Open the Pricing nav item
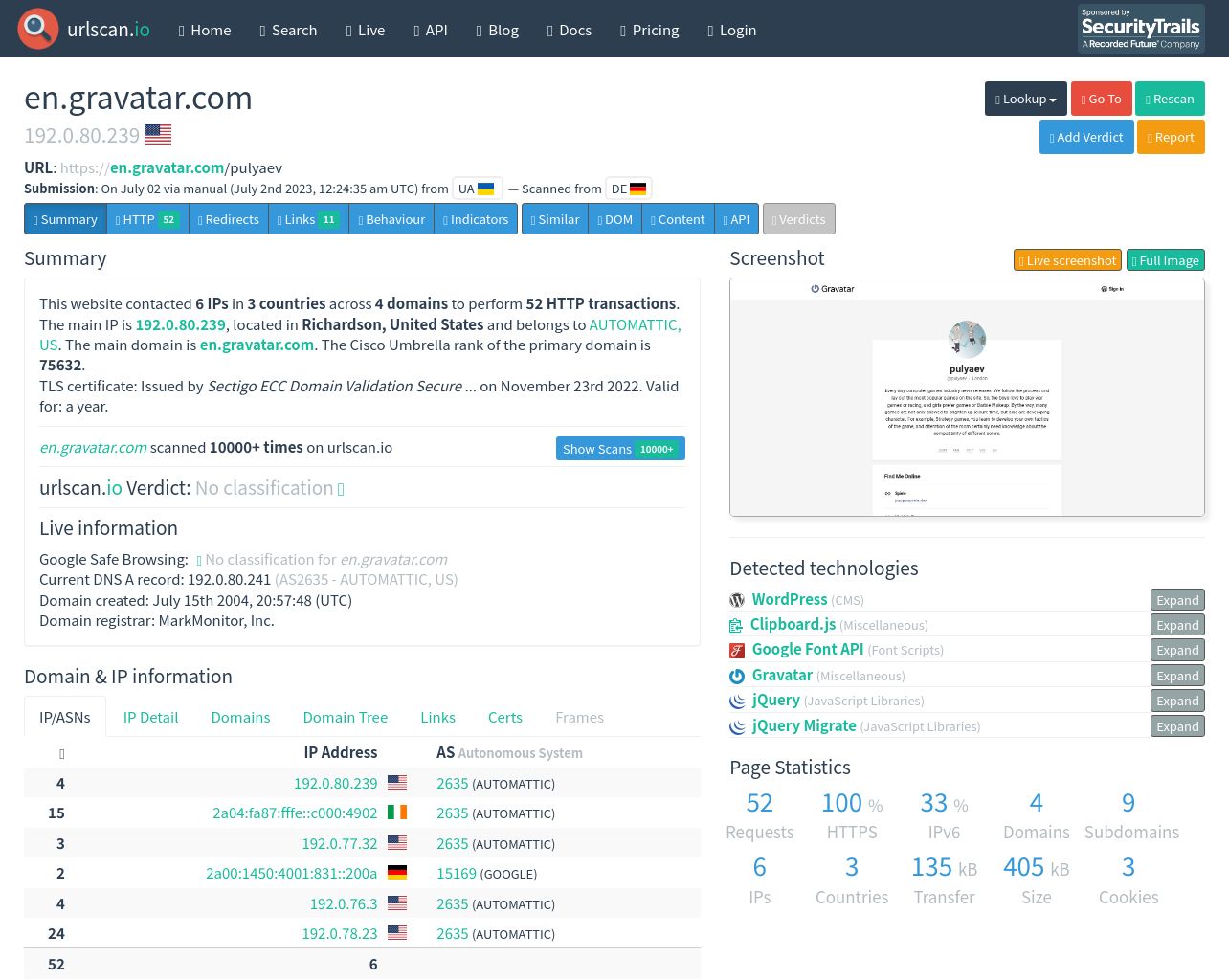This screenshot has height=980, width=1229. tap(650, 30)
